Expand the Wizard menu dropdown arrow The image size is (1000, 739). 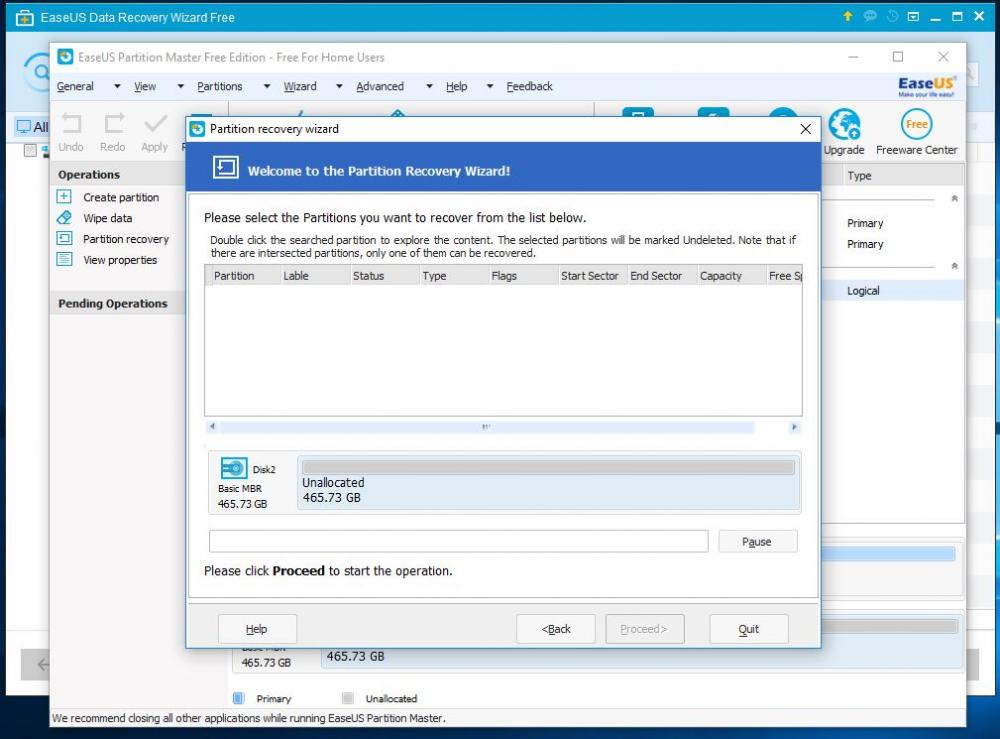click(x=339, y=86)
